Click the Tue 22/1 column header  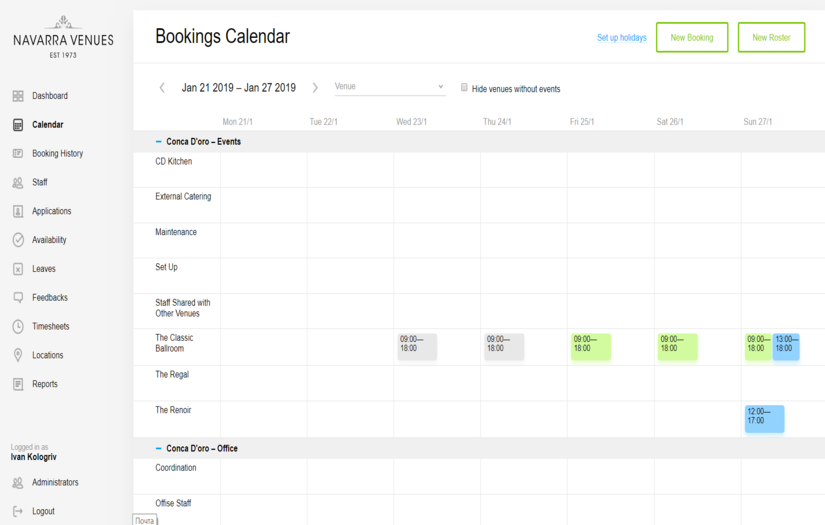[x=324, y=122]
